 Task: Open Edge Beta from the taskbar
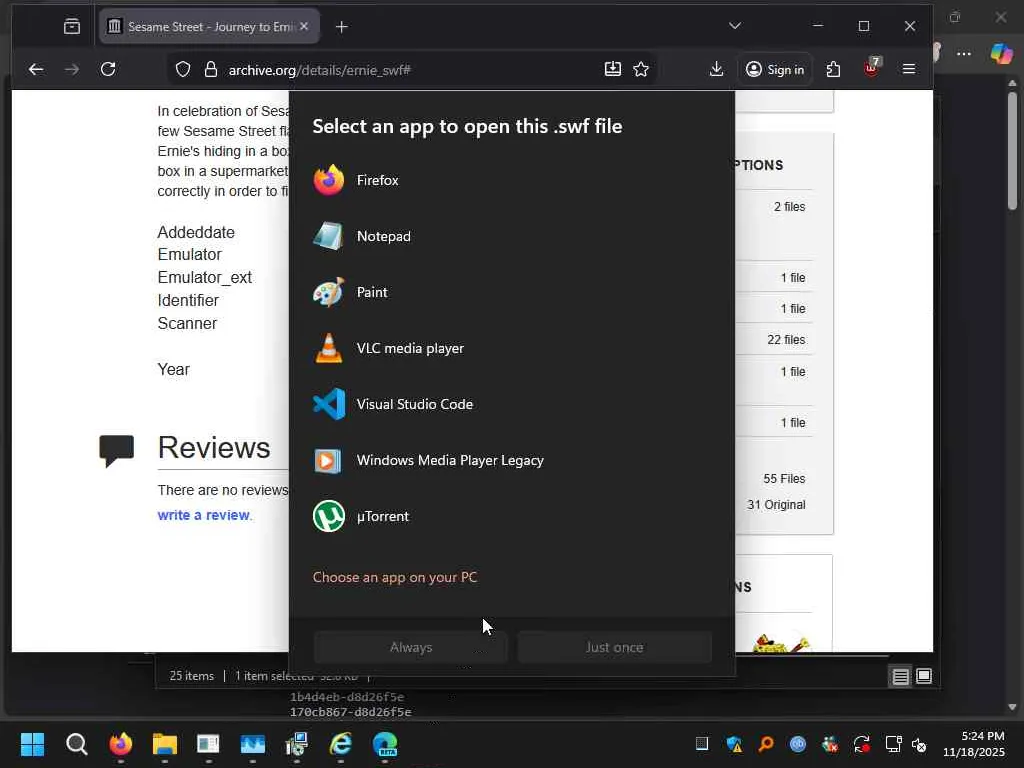[385, 744]
